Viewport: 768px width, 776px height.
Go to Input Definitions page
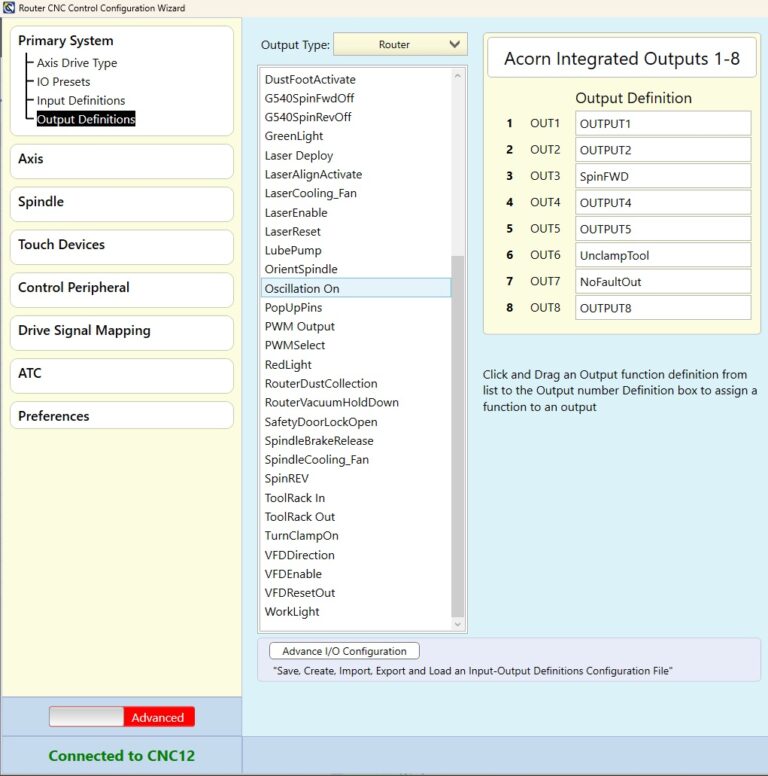point(81,101)
